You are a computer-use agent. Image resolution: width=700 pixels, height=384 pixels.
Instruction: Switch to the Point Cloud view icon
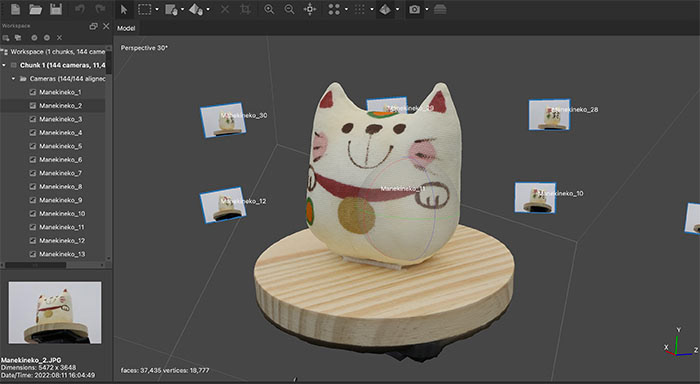coord(334,9)
